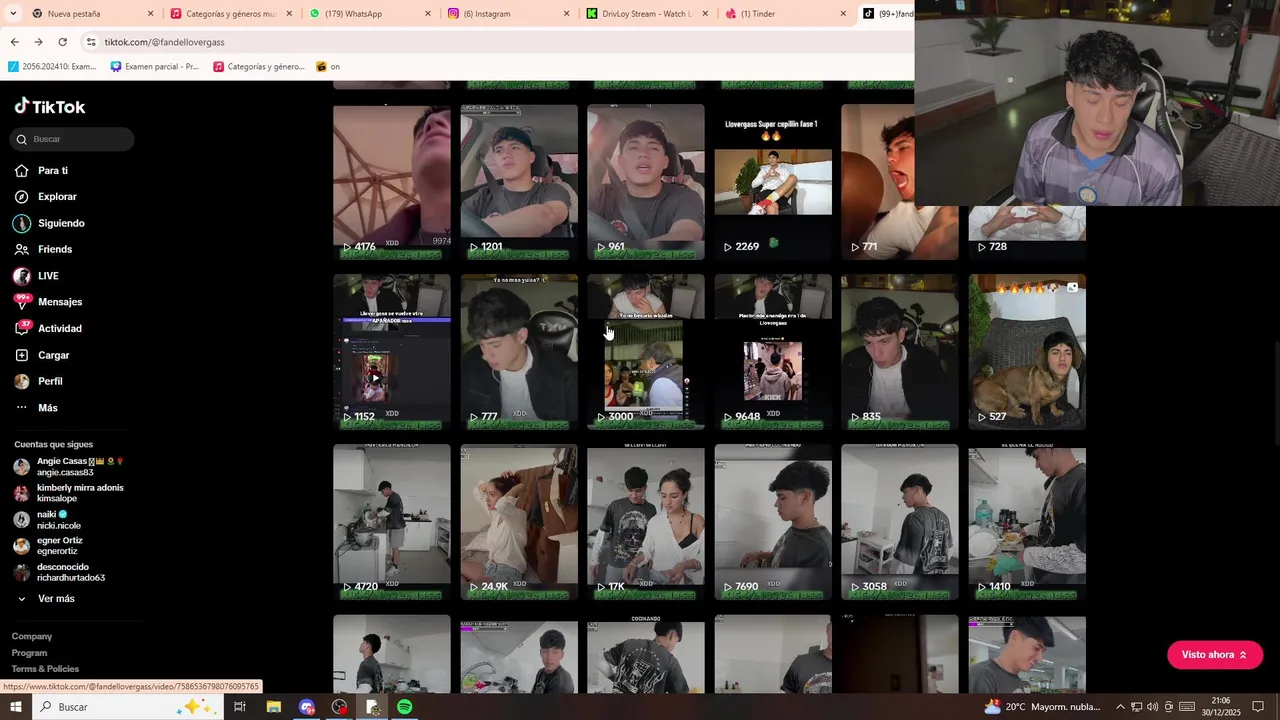Show hidden system tray icons

coord(1120,707)
